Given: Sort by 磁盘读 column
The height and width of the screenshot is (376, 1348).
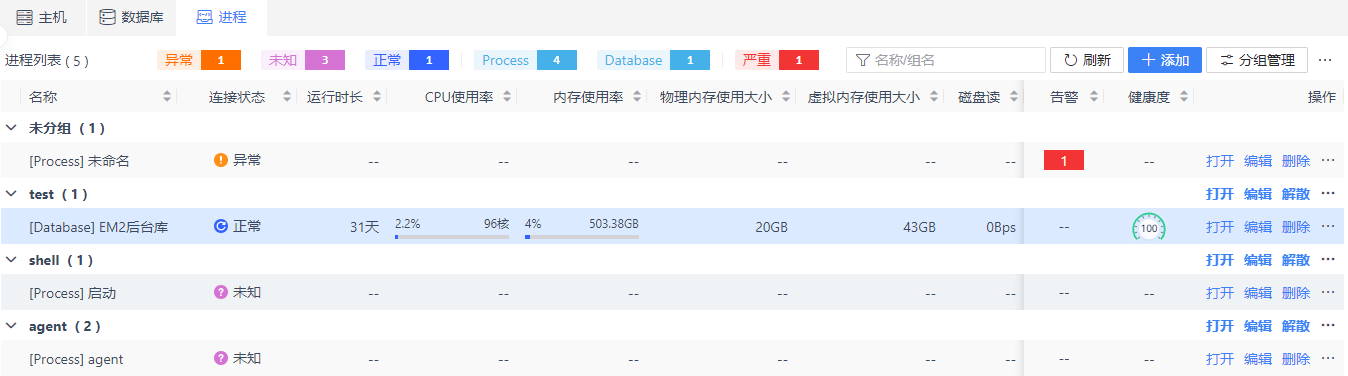Looking at the screenshot, I should click(x=1014, y=97).
